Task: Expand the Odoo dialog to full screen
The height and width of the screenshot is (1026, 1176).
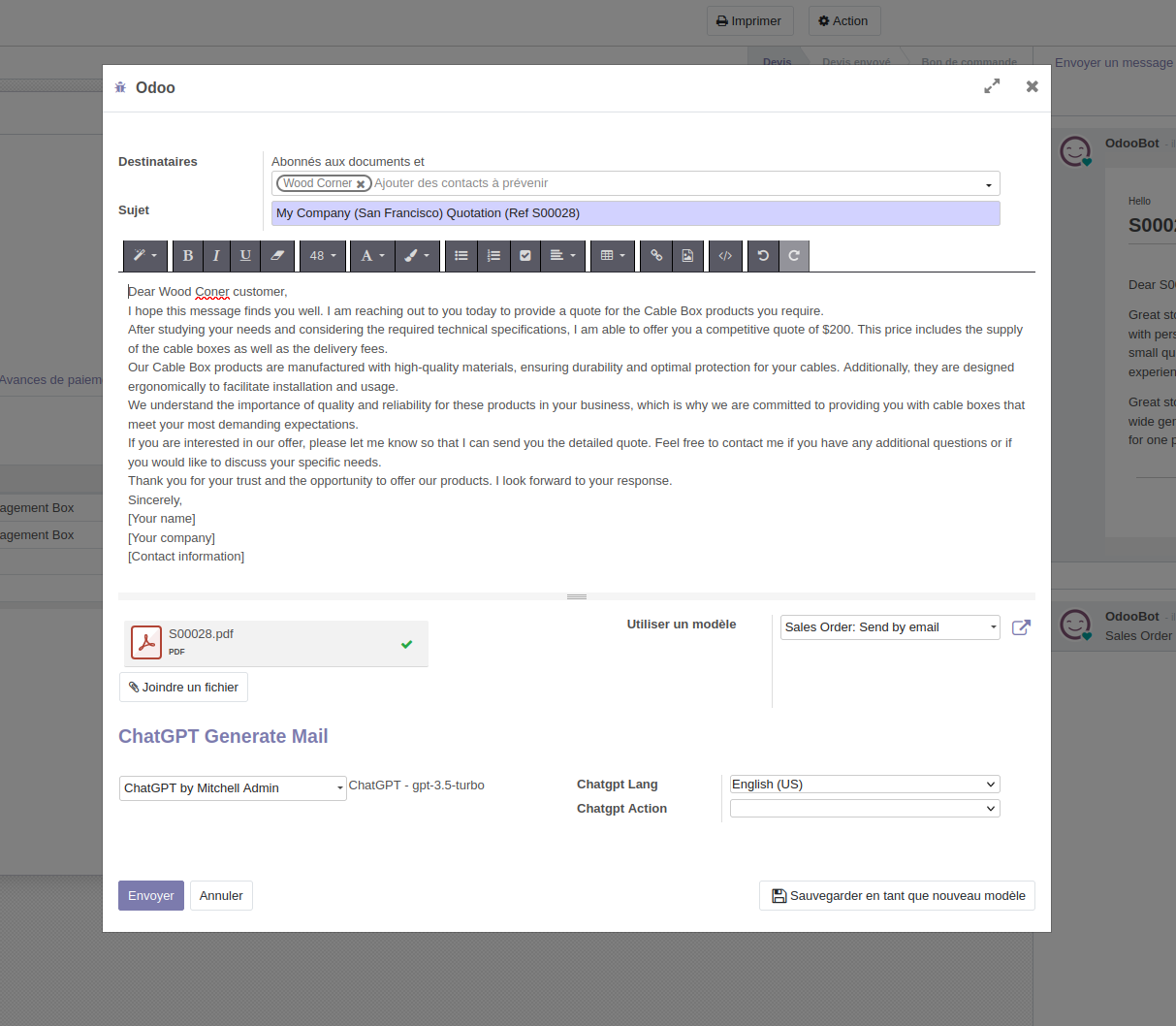Action: click(992, 86)
